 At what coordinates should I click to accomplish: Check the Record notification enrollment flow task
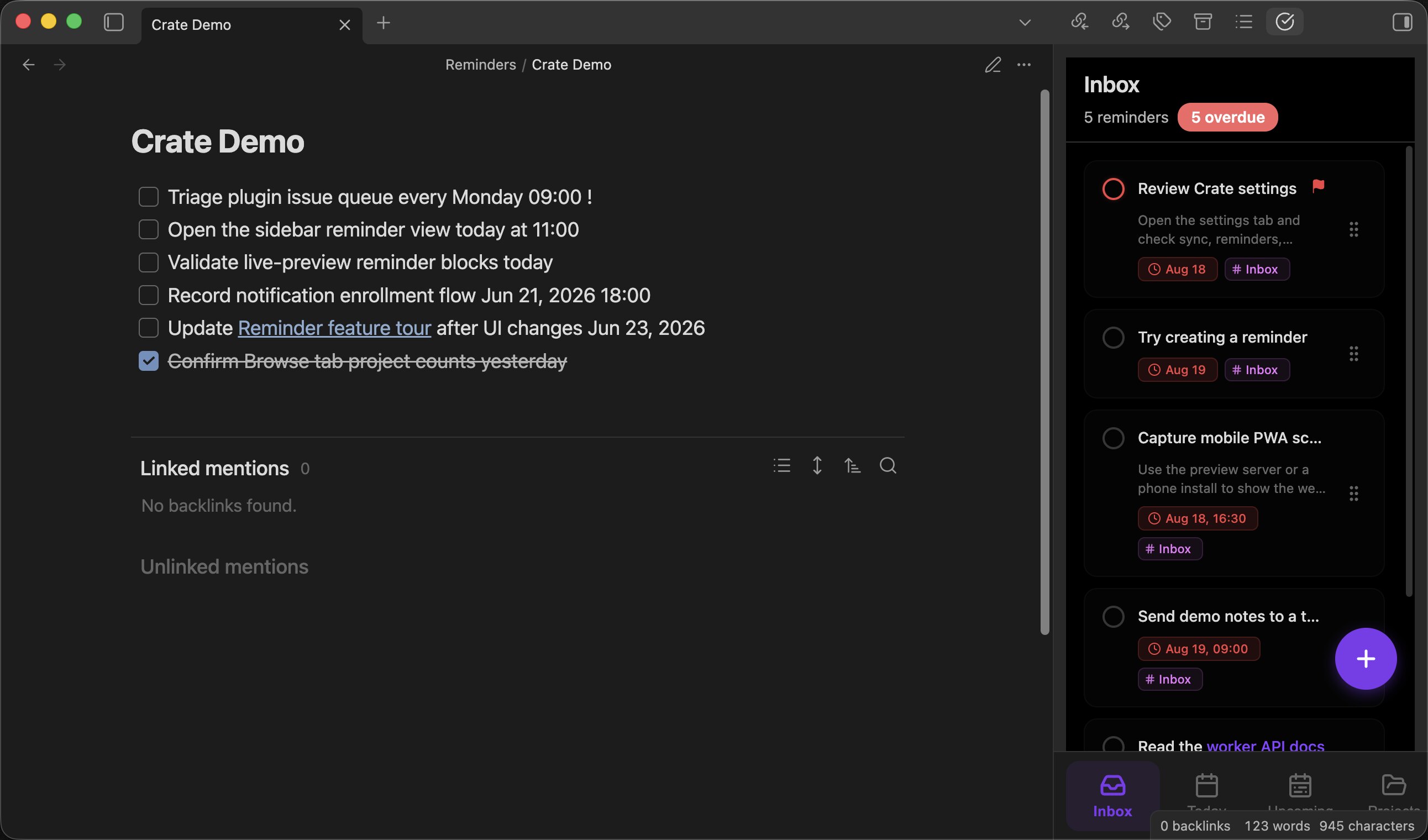[x=149, y=295]
